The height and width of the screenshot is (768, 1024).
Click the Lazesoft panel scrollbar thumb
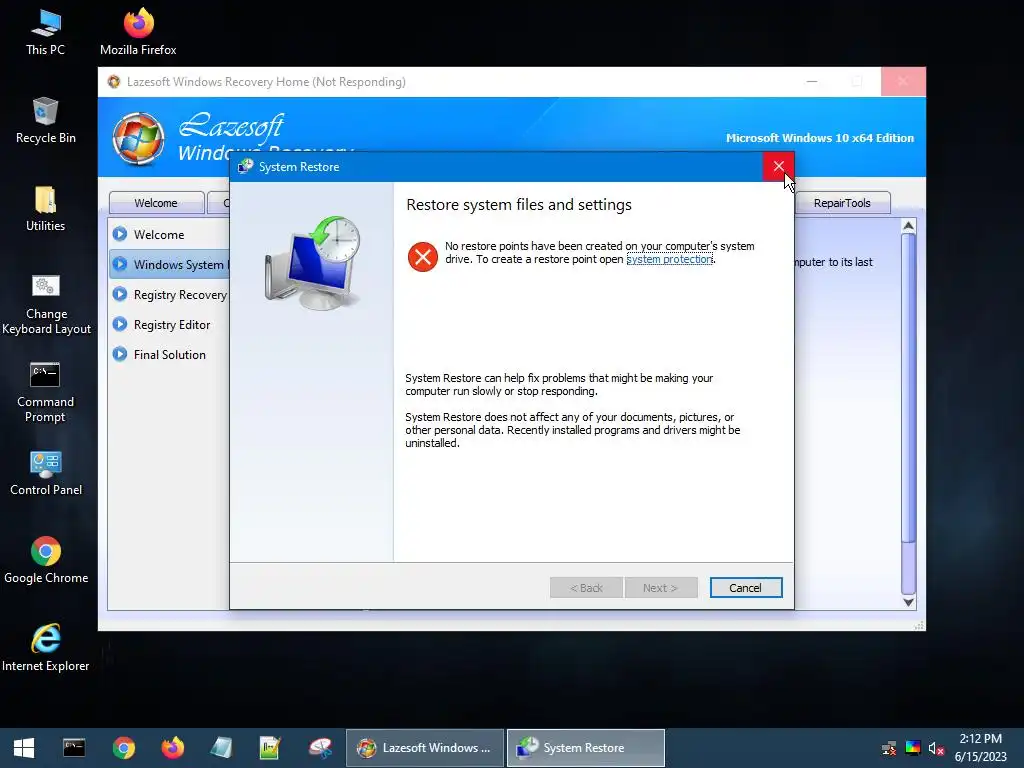coord(908,388)
